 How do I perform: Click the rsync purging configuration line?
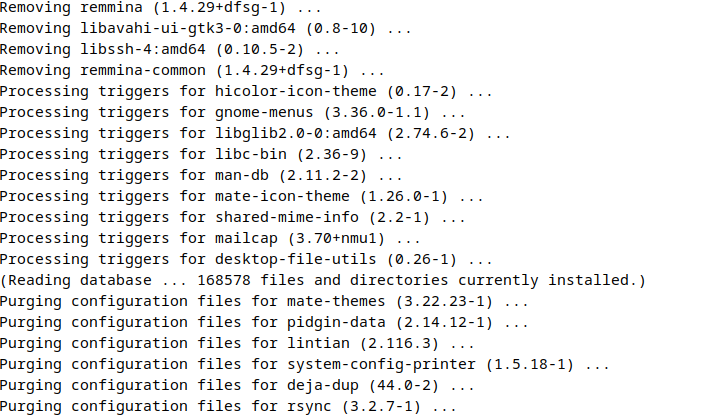228,407
